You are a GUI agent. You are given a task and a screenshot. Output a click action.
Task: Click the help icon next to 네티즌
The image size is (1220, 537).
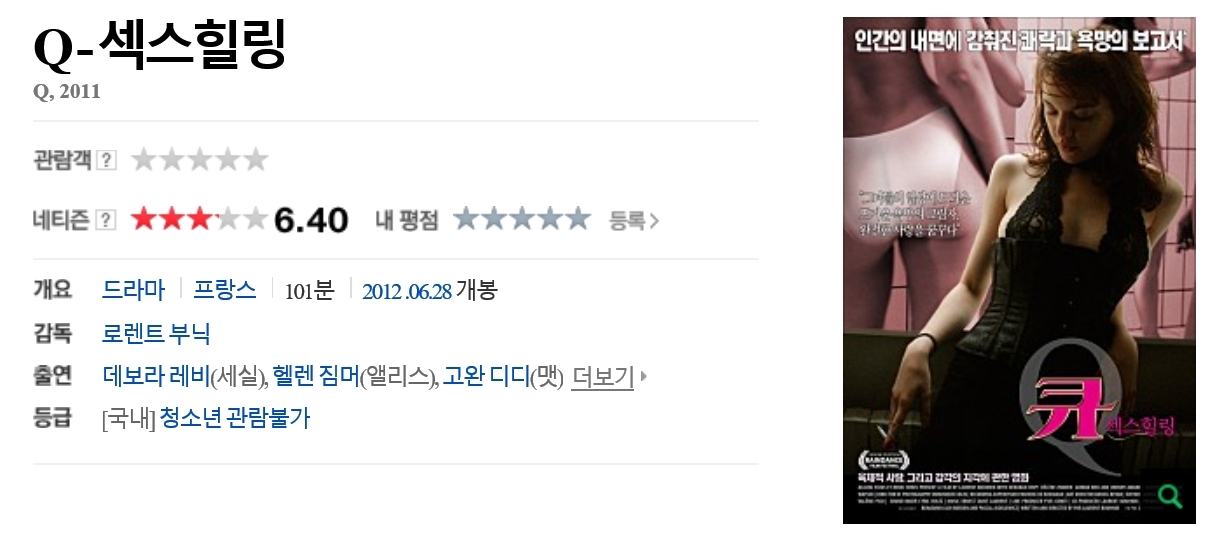click(x=107, y=220)
